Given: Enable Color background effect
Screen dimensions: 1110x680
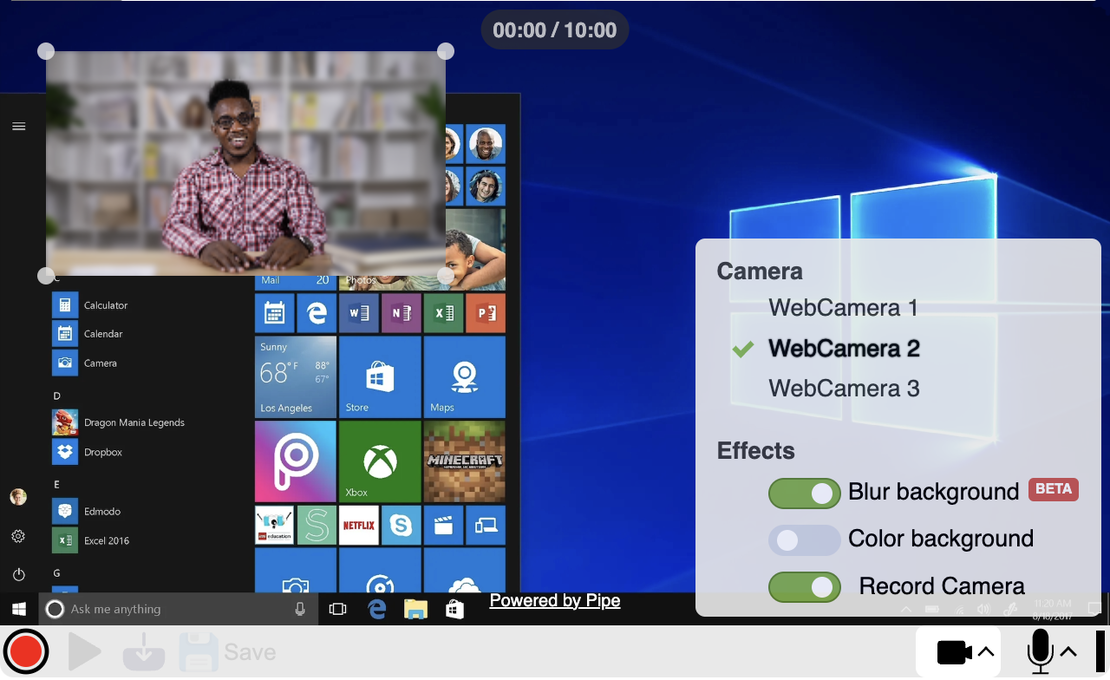Looking at the screenshot, I should (804, 540).
